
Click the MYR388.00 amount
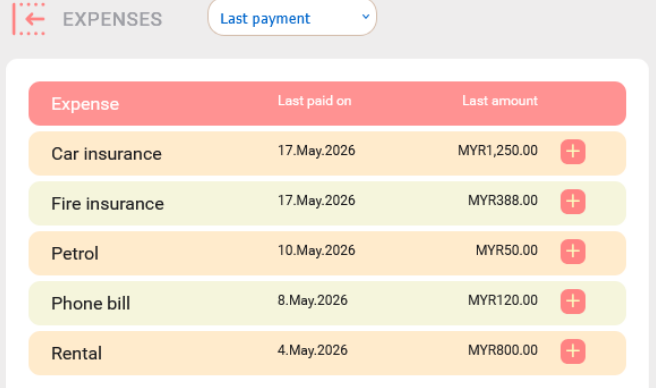click(x=503, y=200)
